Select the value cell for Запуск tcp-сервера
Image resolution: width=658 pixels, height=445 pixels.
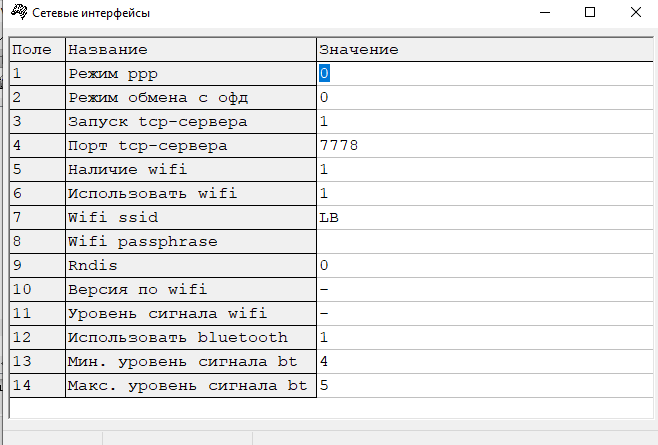tap(485, 121)
